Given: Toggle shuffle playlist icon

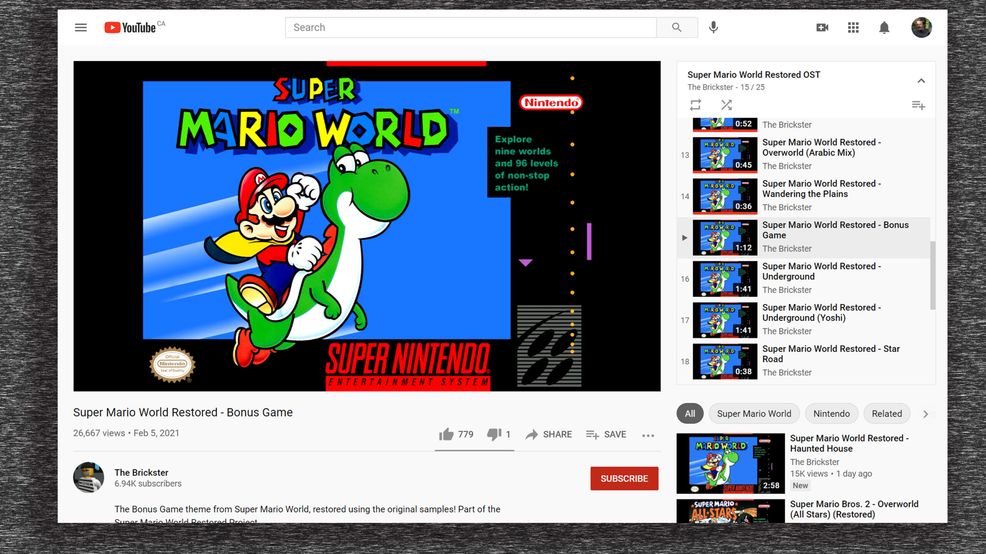Looking at the screenshot, I should pyautogui.click(x=726, y=105).
